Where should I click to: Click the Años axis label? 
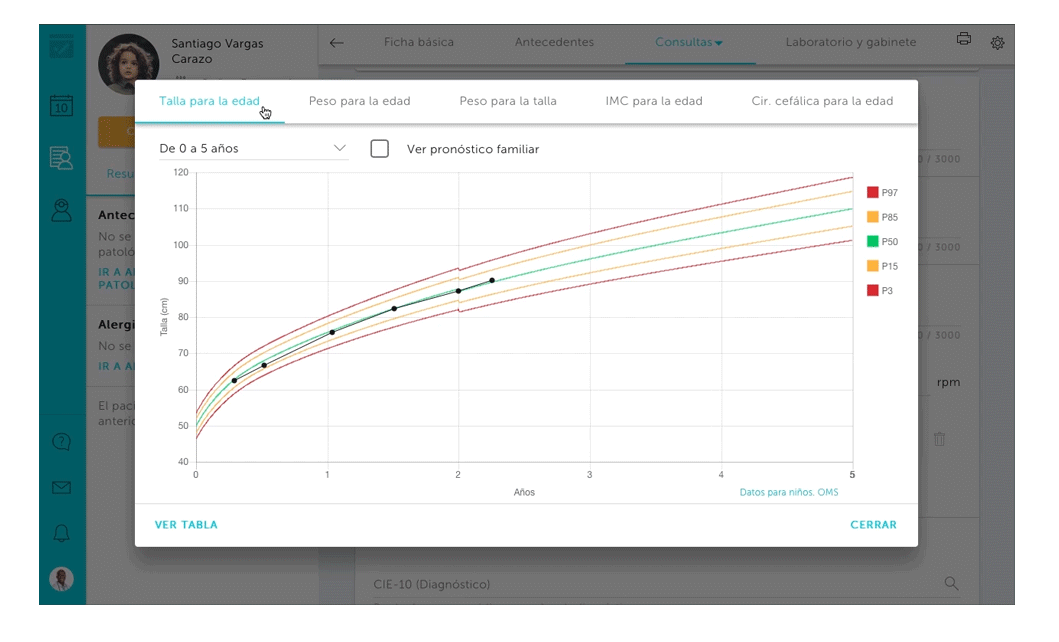point(524,492)
